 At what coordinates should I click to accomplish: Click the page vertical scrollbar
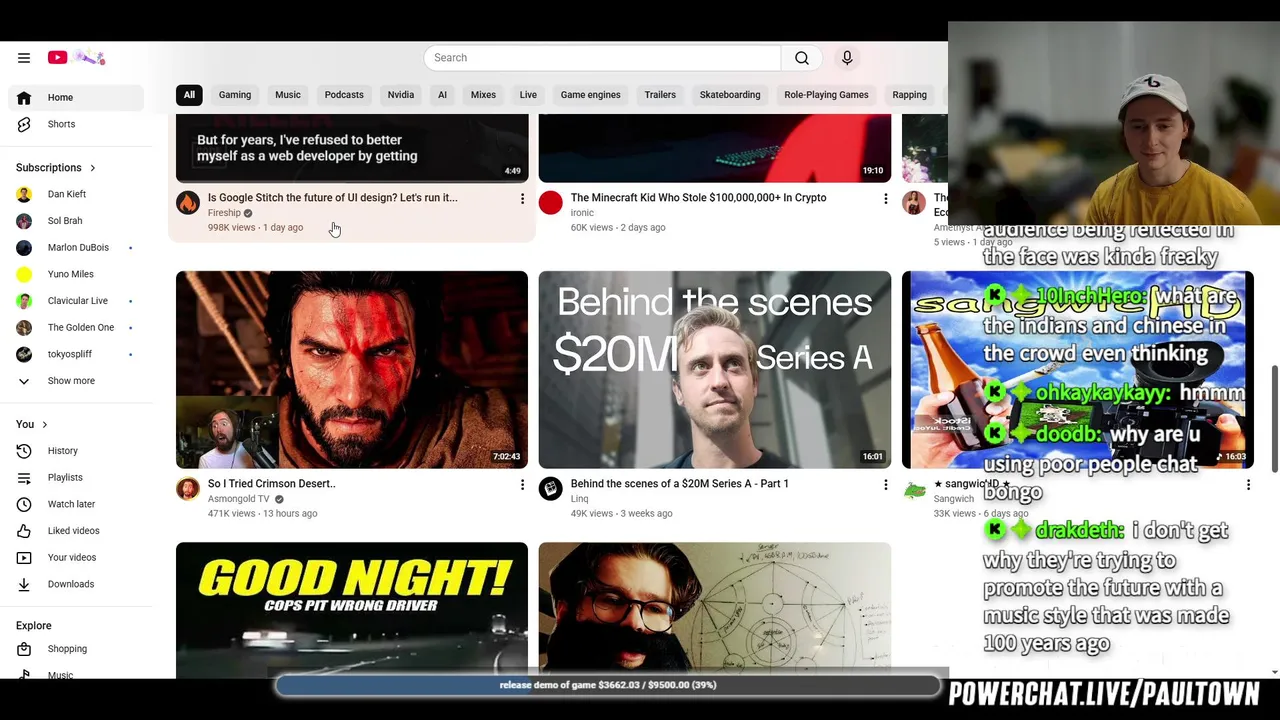pos(1275,418)
